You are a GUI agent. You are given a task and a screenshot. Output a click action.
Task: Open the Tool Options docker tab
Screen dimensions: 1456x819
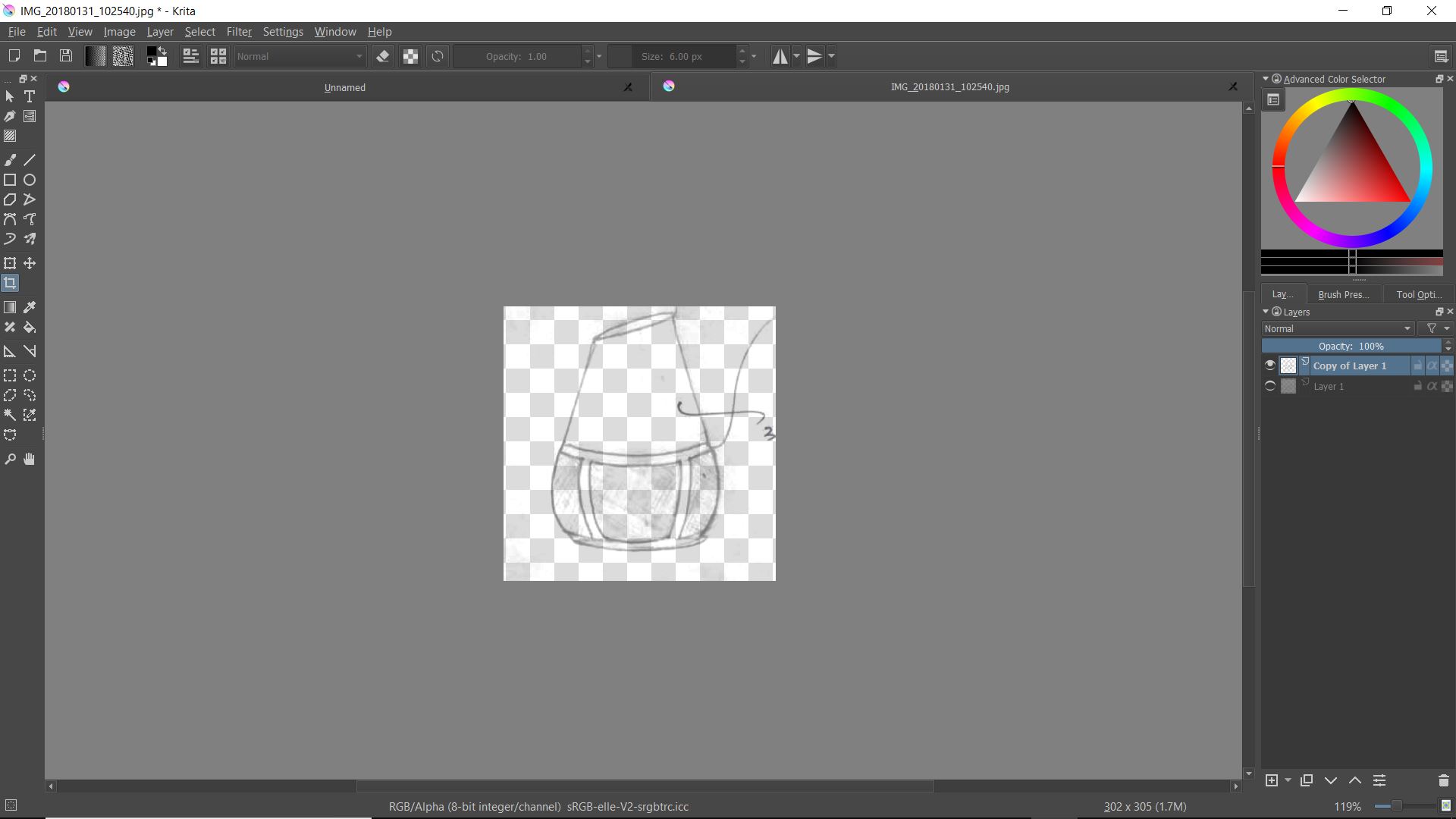[x=1418, y=294]
